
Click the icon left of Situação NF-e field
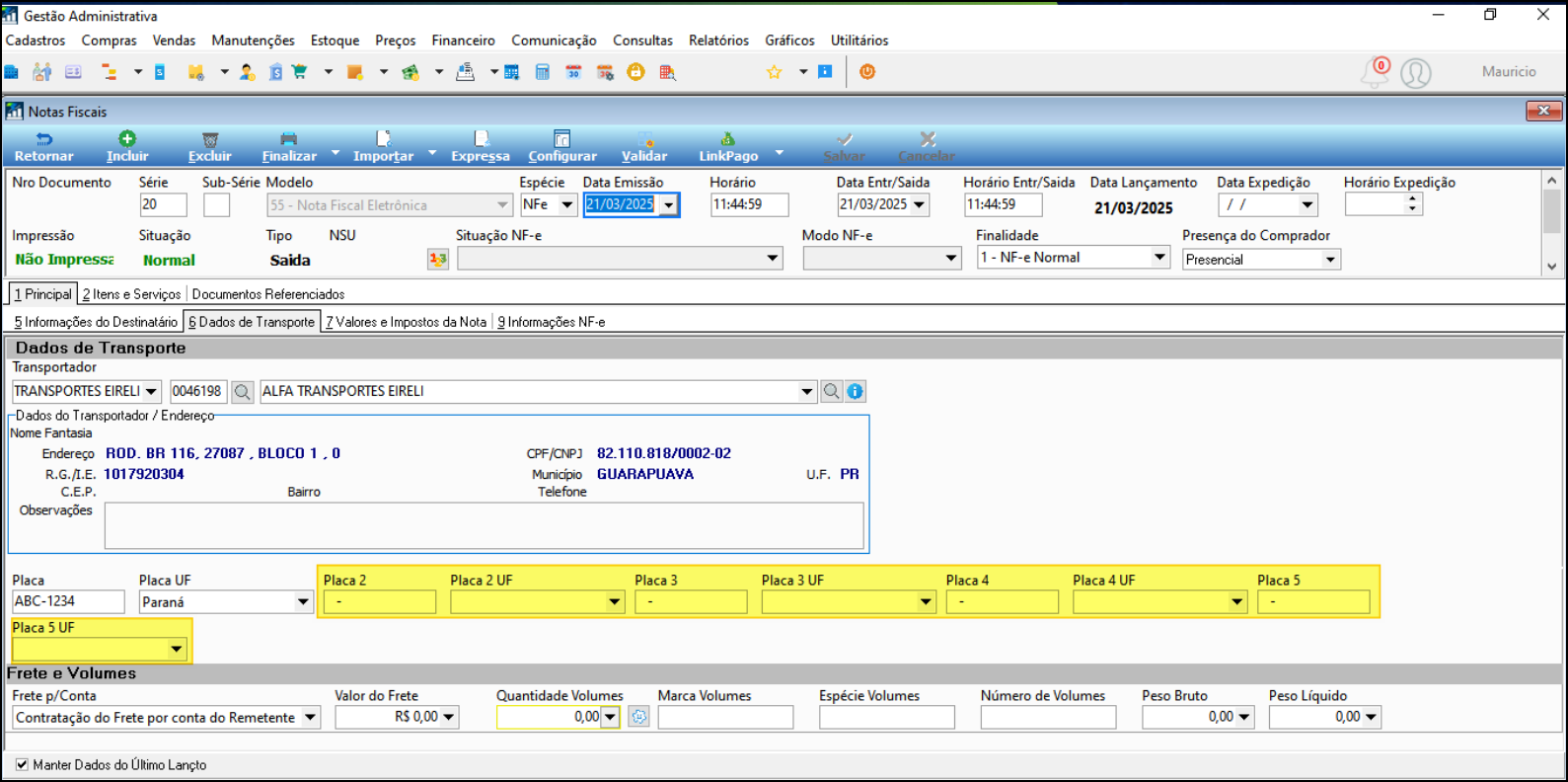[x=438, y=259]
